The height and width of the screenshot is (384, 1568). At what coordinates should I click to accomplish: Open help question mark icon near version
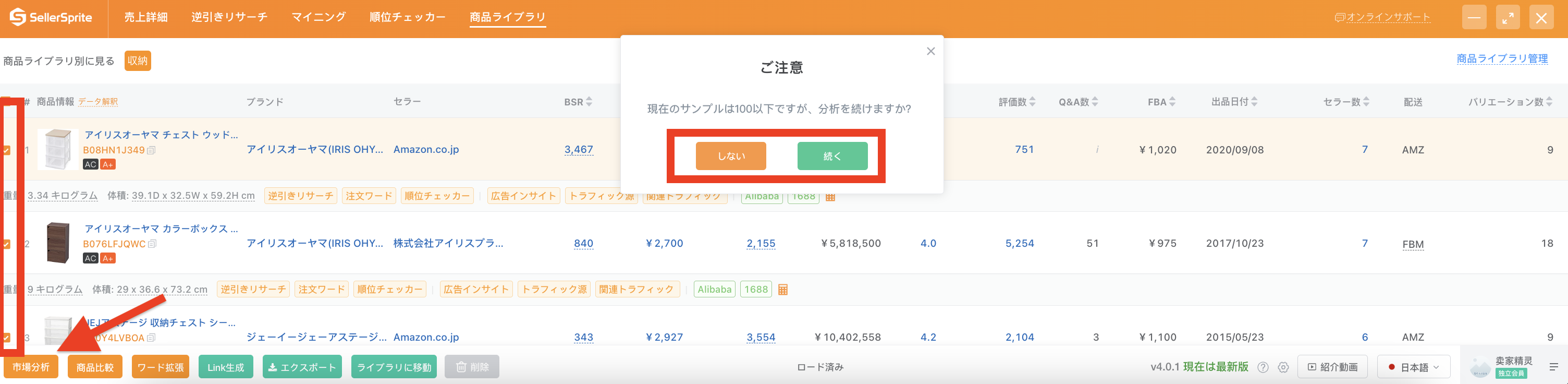1263,367
